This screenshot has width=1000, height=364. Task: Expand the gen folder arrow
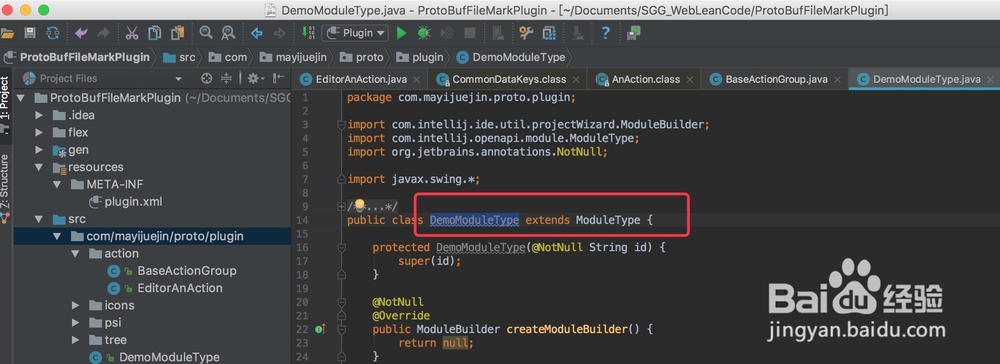39,150
